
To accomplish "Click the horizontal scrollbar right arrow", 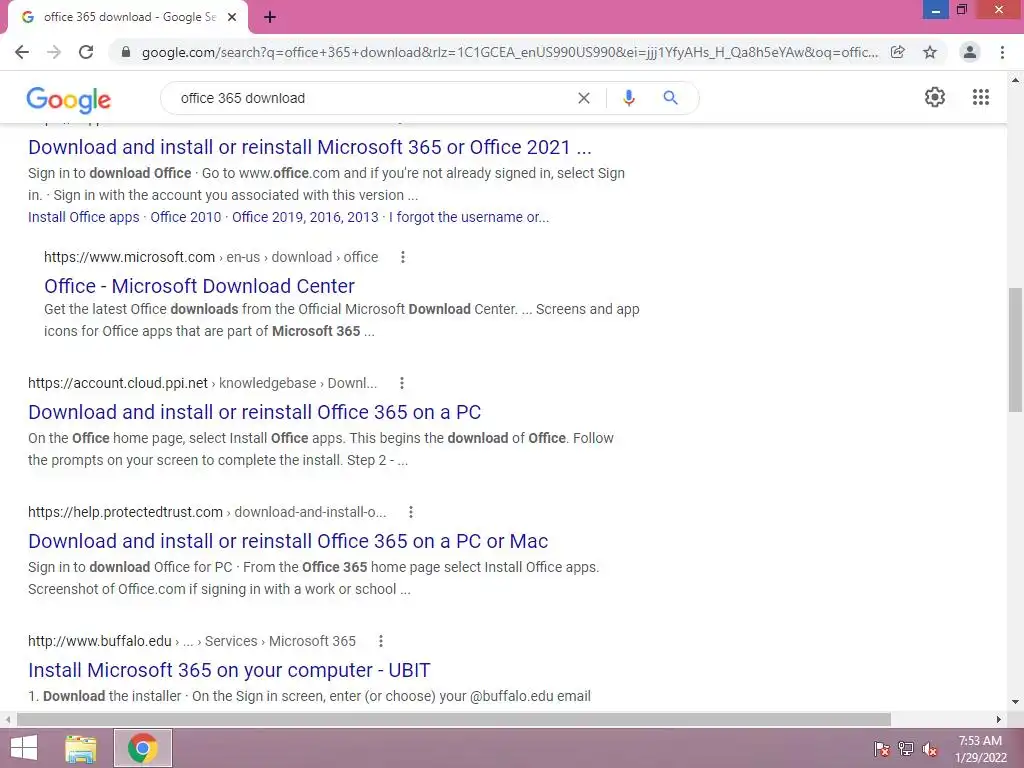I will pyautogui.click(x=999, y=719).
